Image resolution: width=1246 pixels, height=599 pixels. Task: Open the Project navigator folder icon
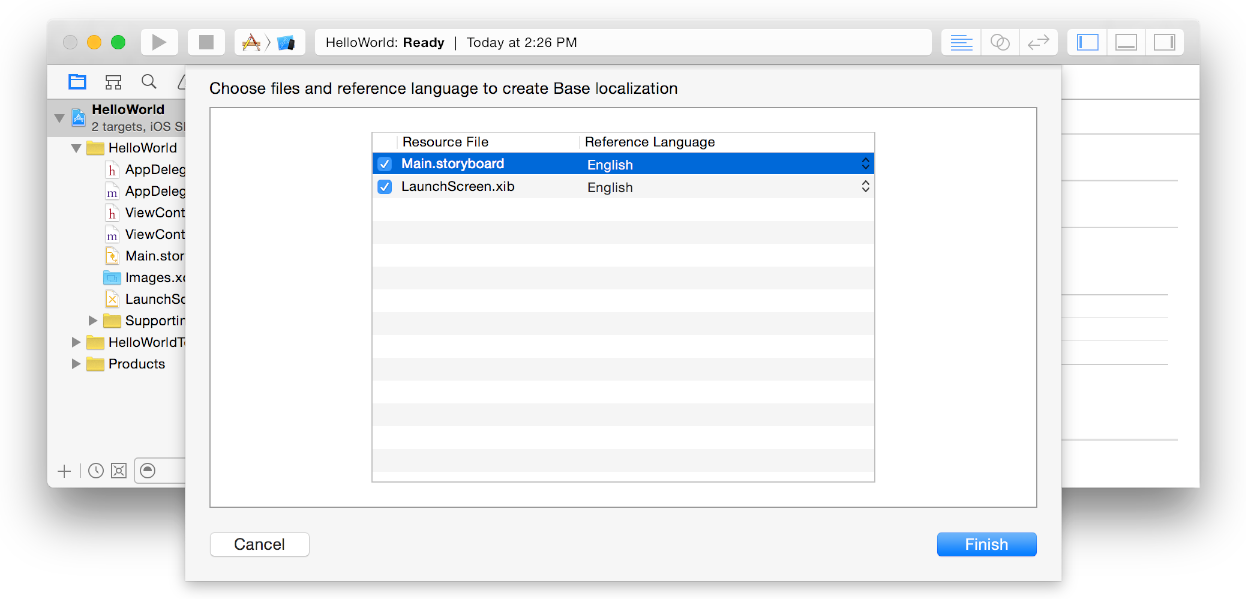pos(77,81)
